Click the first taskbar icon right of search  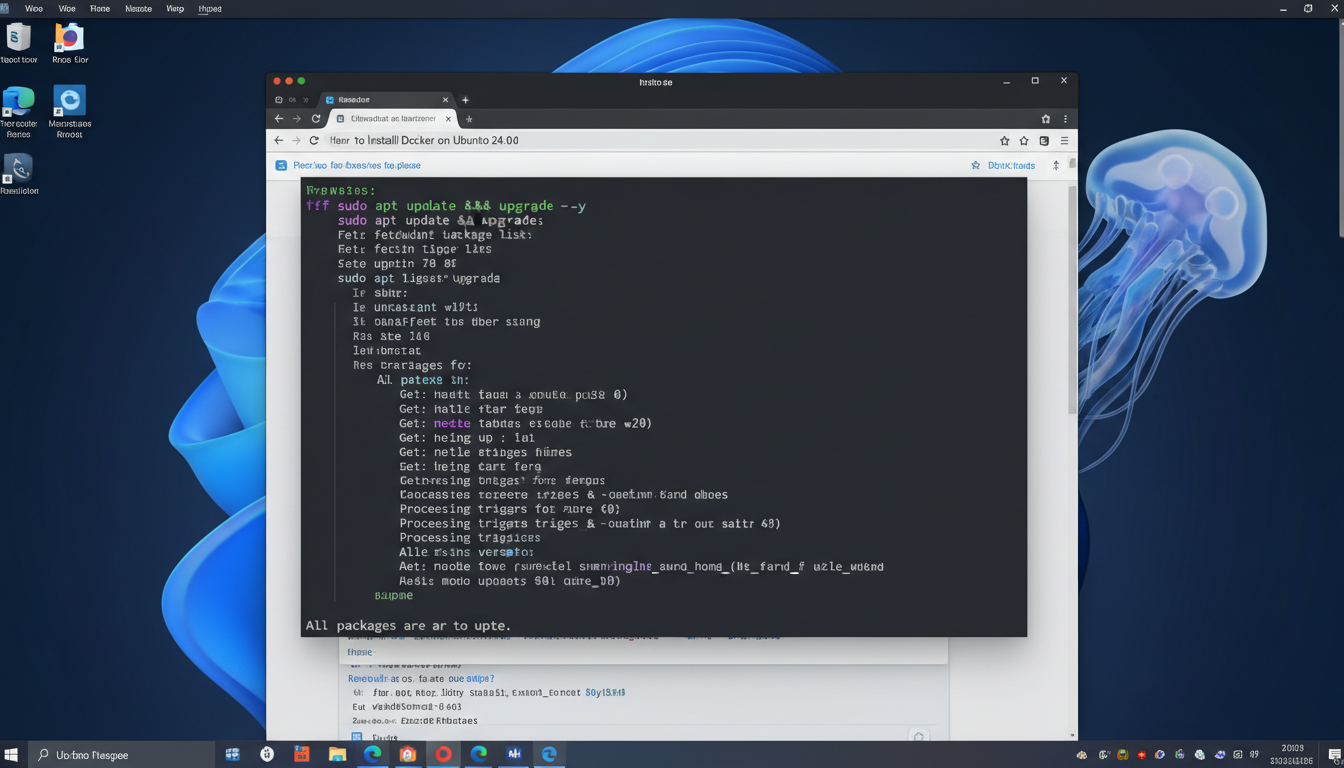[232, 755]
